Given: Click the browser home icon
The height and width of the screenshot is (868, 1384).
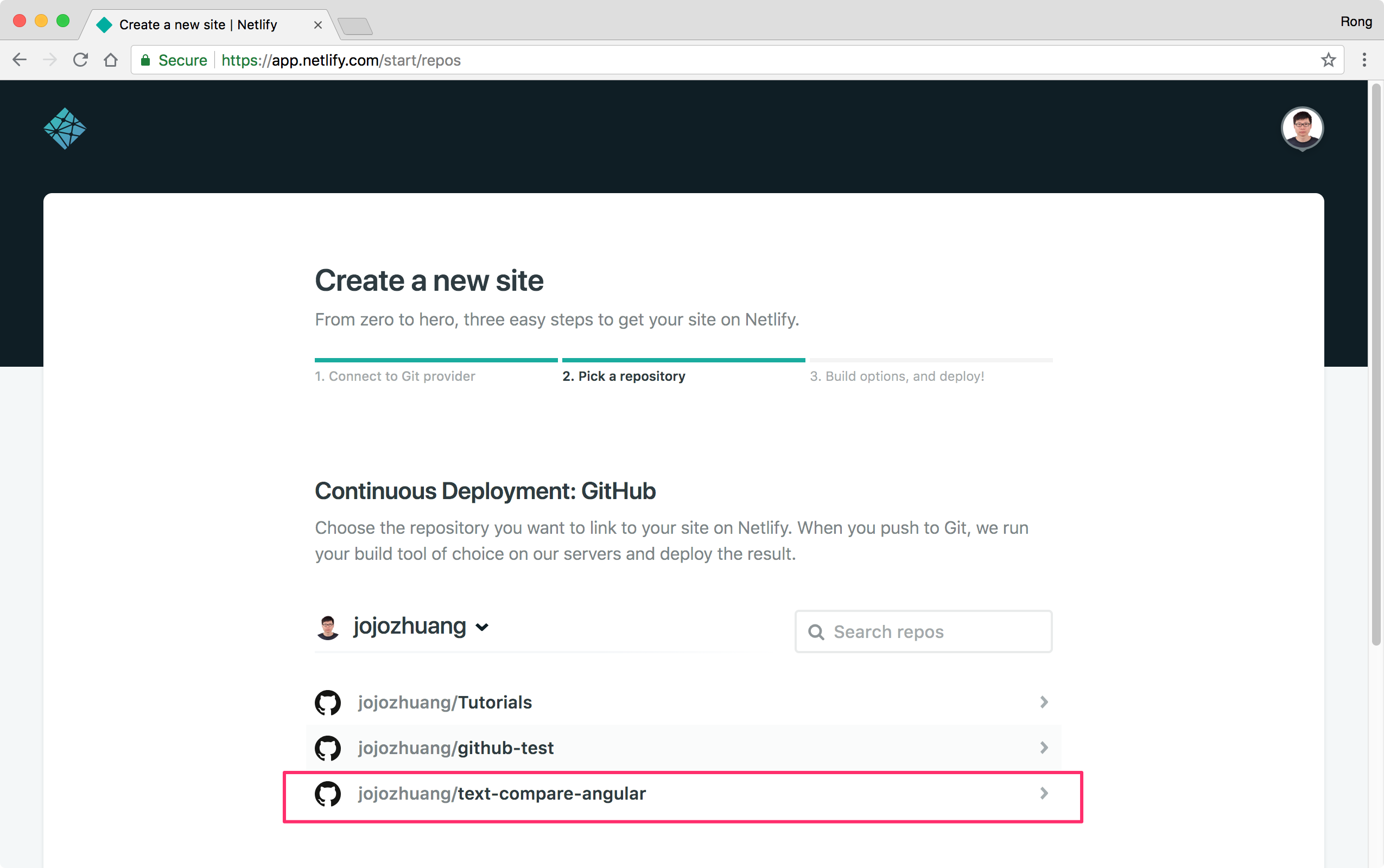Looking at the screenshot, I should coord(111,60).
